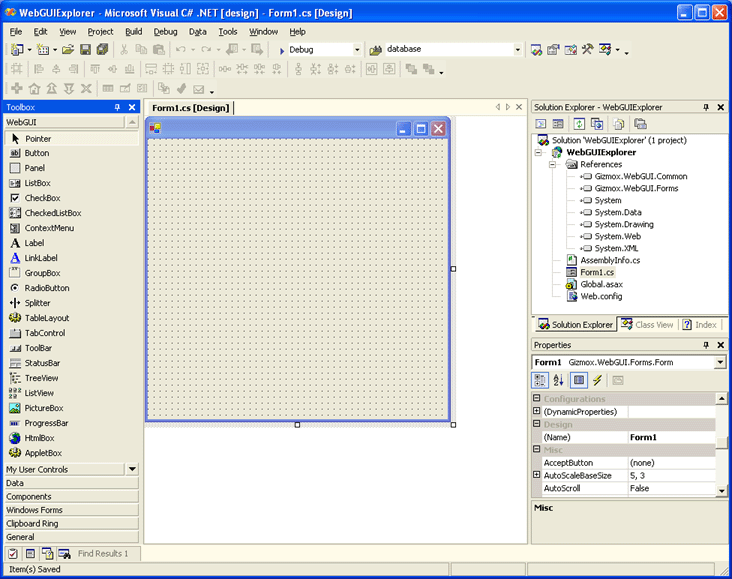
Task: Pick TabControl from the Toolbox
Action: point(71,333)
